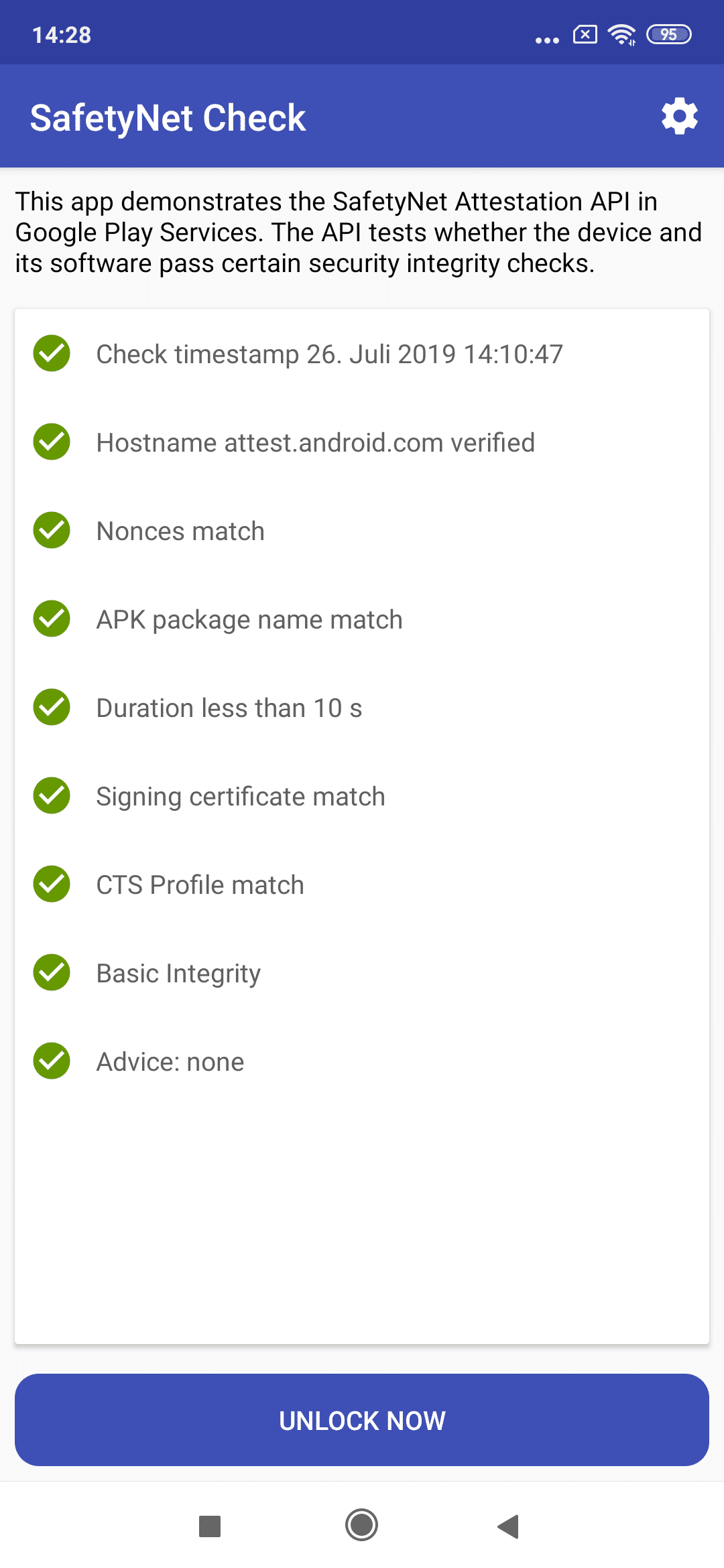The width and height of the screenshot is (724, 1568).
Task: Tap the UNLOCK NOW button
Action: [x=362, y=1420]
